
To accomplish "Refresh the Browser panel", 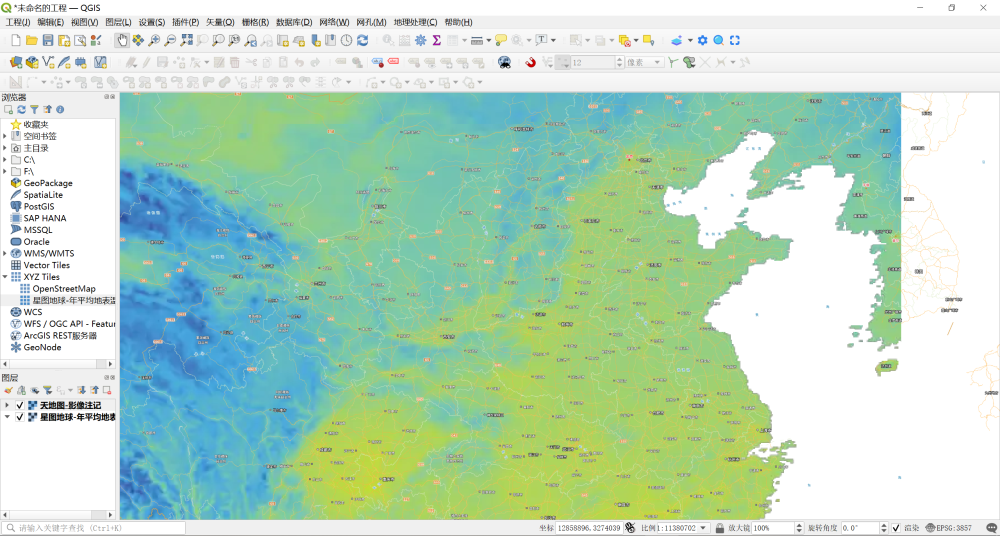I will pyautogui.click(x=22, y=110).
